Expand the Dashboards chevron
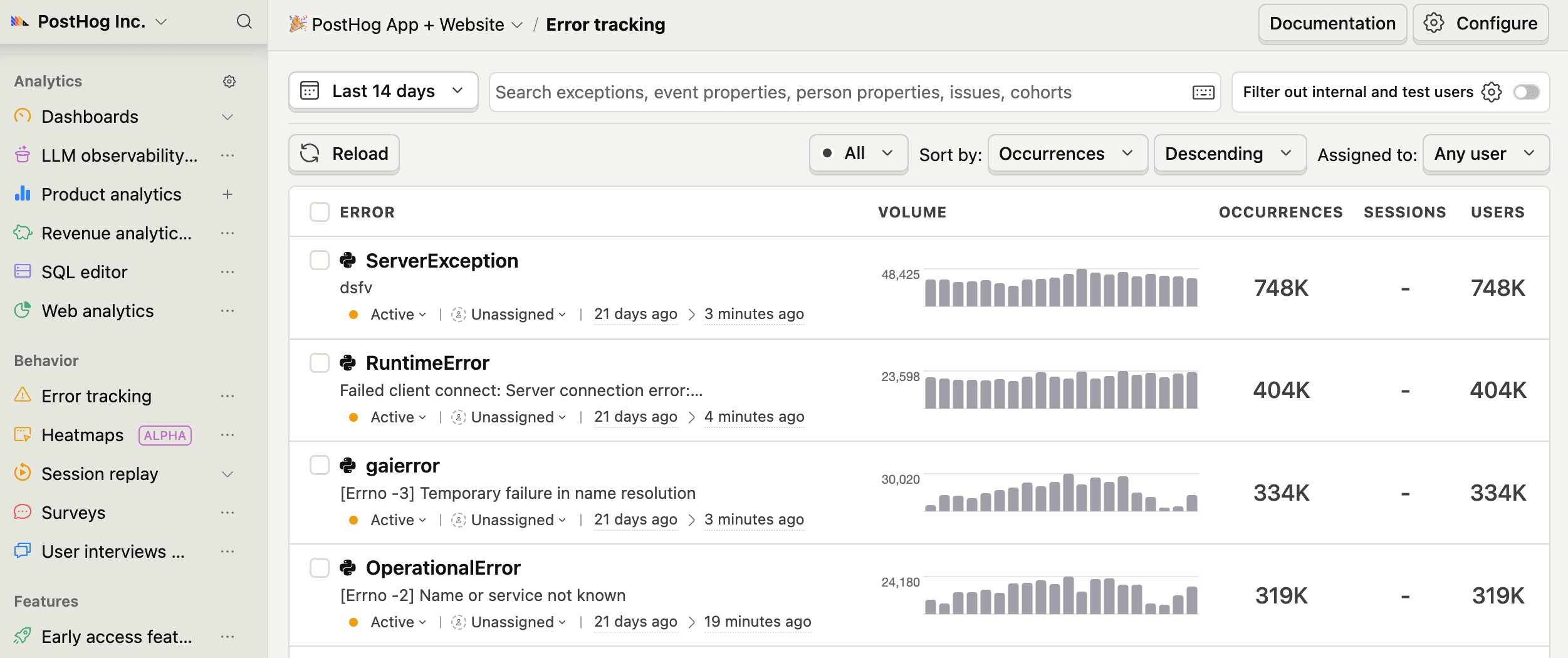Image resolution: width=1568 pixels, height=658 pixels. [227, 117]
